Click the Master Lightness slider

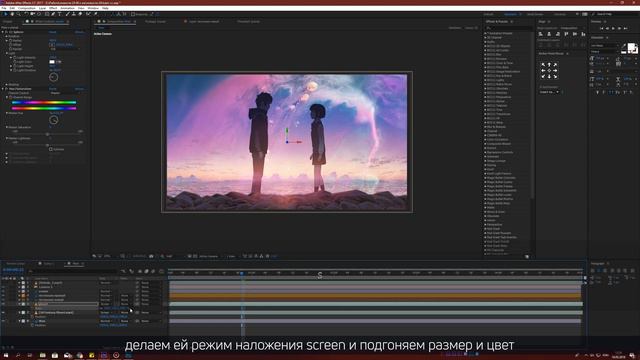[x=47, y=145]
